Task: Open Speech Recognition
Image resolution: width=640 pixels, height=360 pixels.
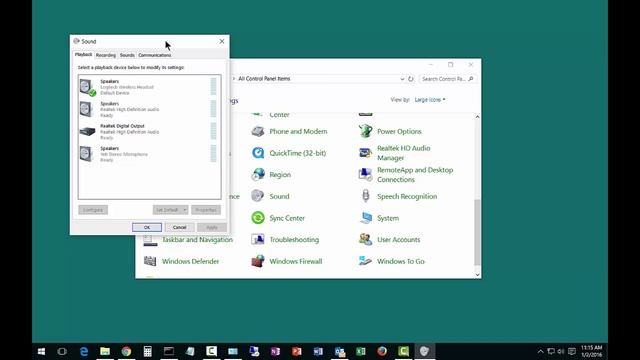Action: click(398, 196)
